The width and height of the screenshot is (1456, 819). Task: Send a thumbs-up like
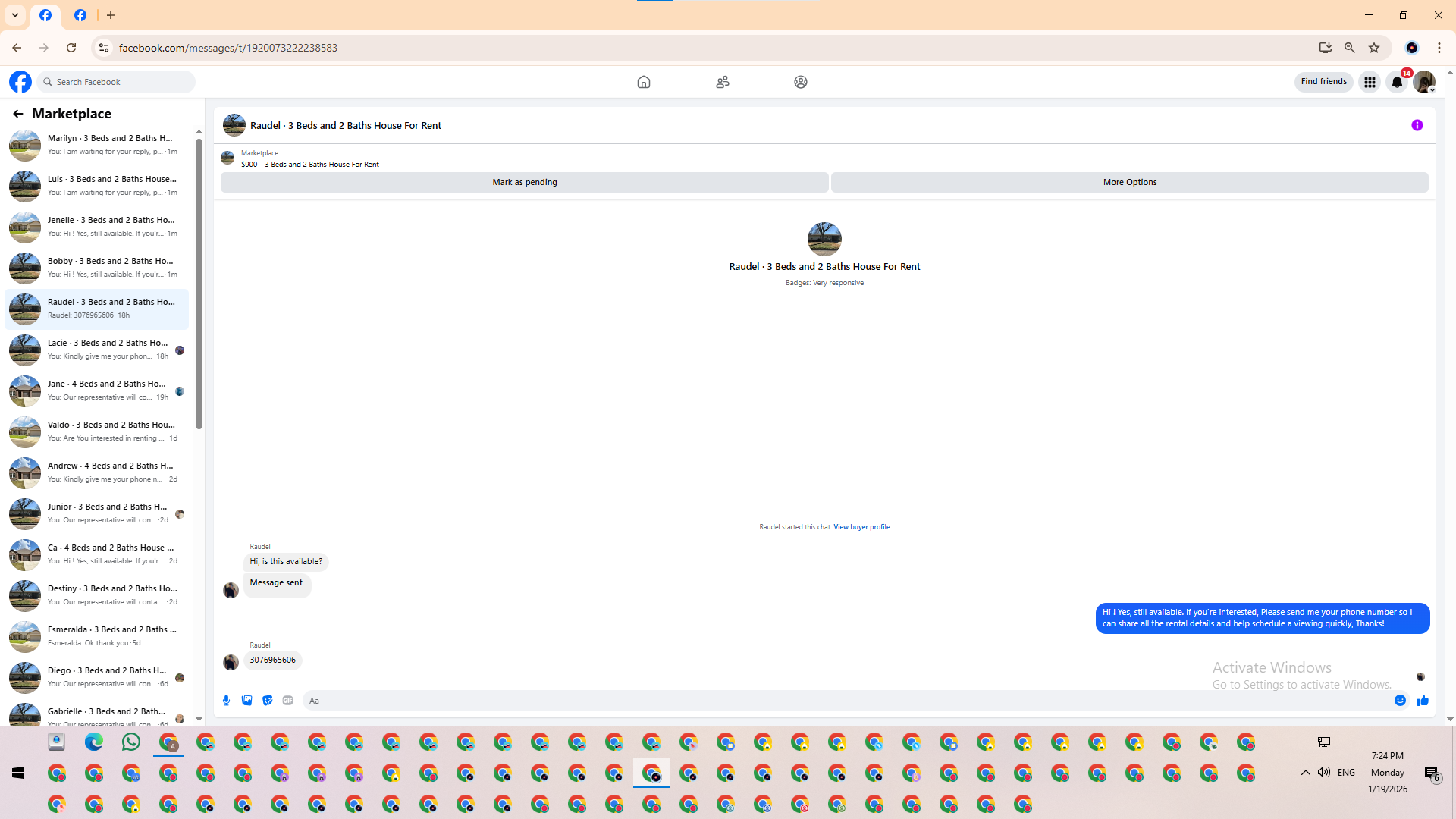[x=1423, y=701]
